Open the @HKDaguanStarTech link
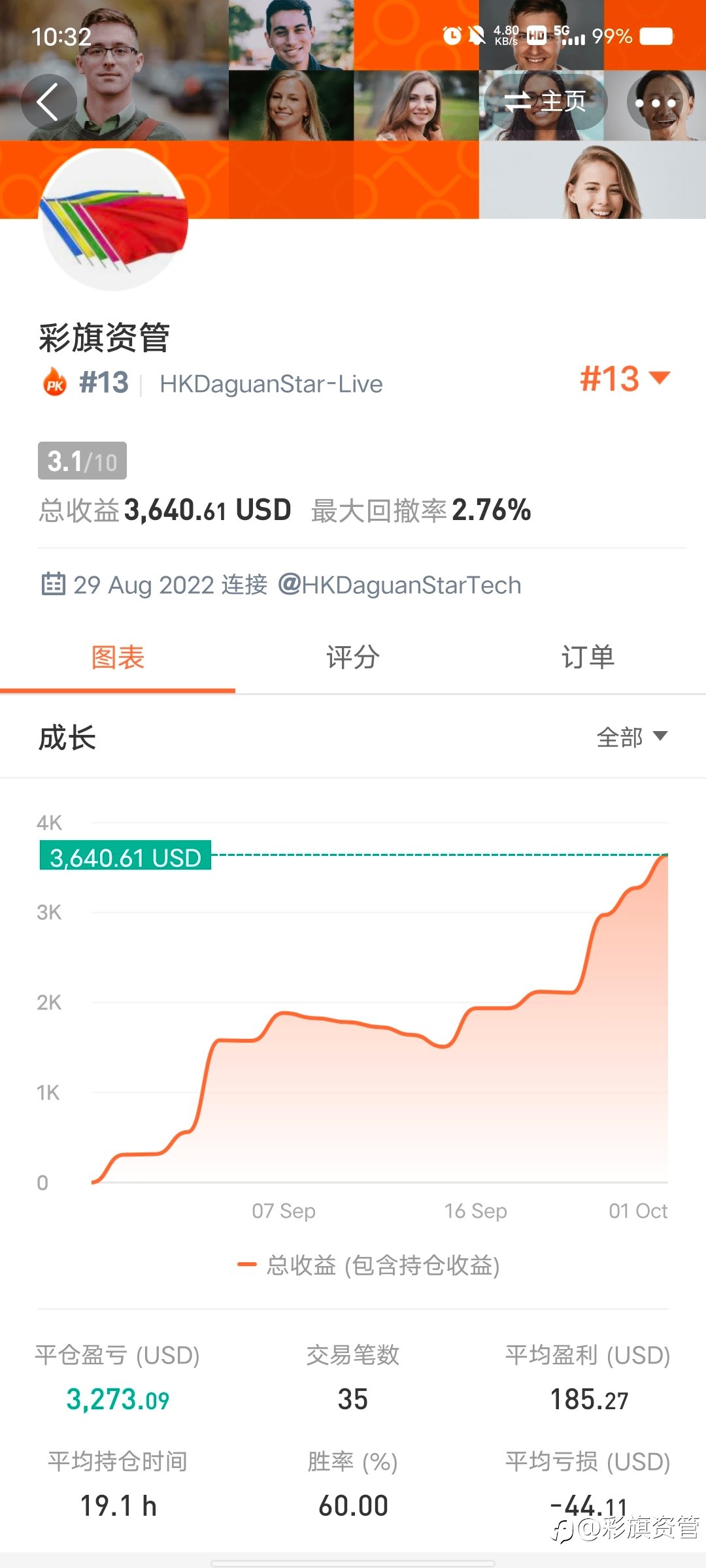Viewport: 706px width, 1568px height. (399, 585)
